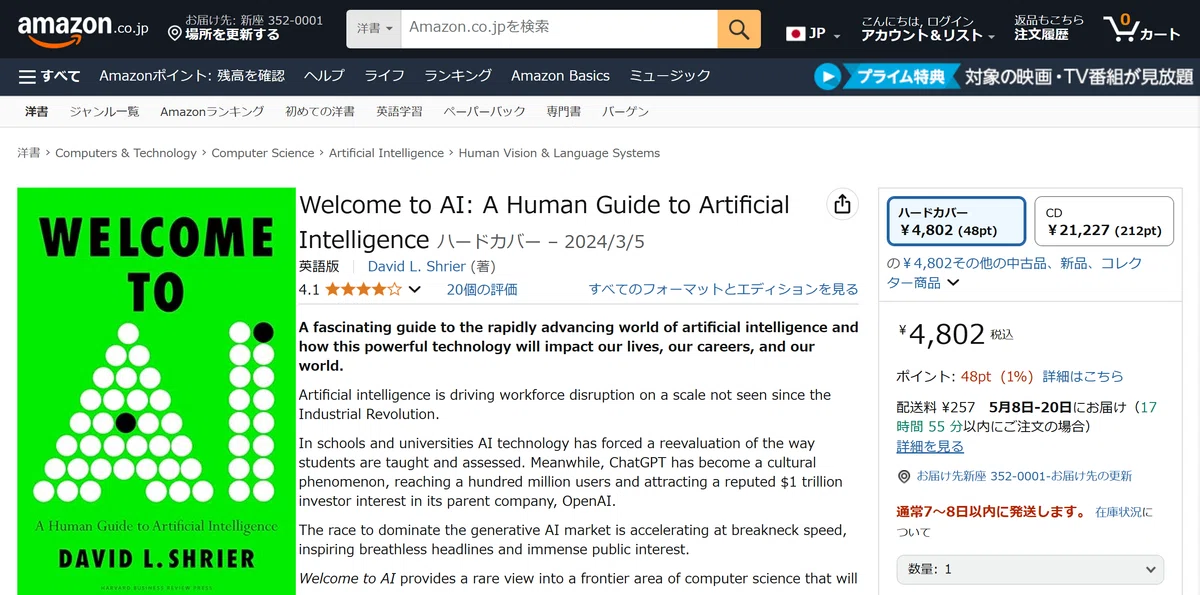This screenshot has height=595, width=1200.
Task: Open the Amazonランキング subnav tab
Action: click(212, 112)
